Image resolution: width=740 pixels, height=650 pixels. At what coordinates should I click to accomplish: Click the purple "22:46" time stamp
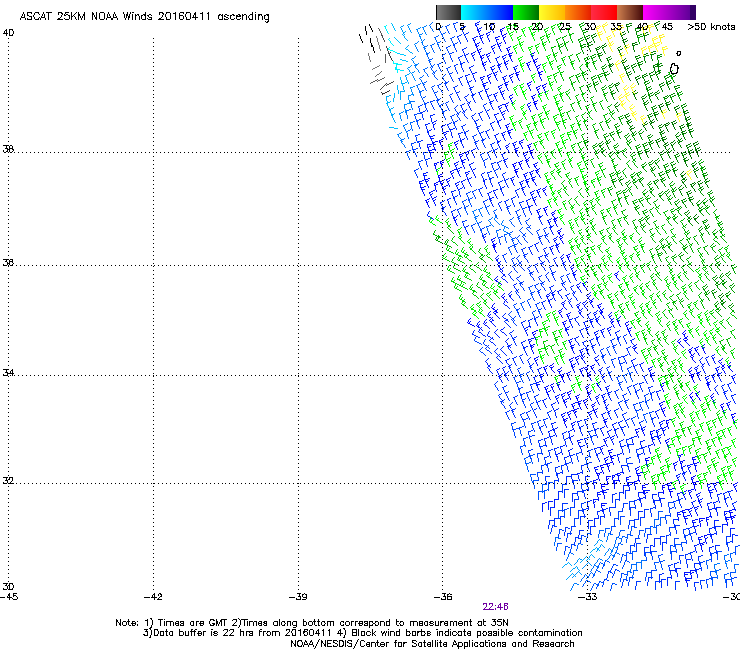[495, 607]
